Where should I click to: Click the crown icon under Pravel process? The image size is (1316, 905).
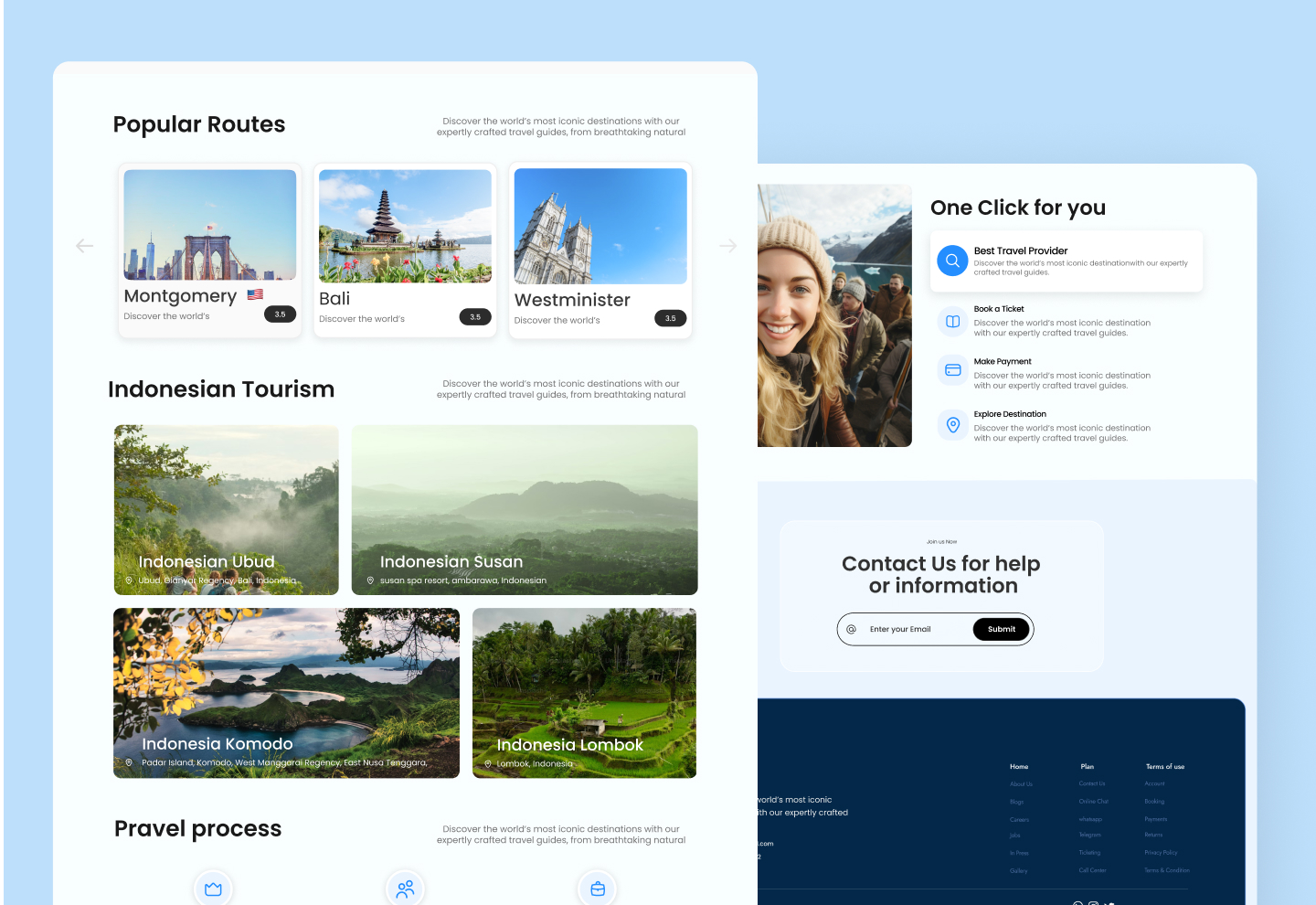[x=214, y=889]
